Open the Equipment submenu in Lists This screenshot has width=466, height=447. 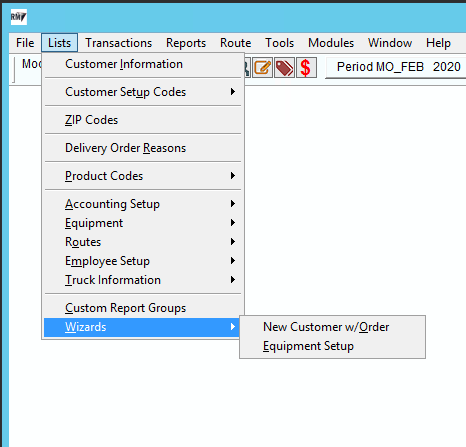click(143, 223)
